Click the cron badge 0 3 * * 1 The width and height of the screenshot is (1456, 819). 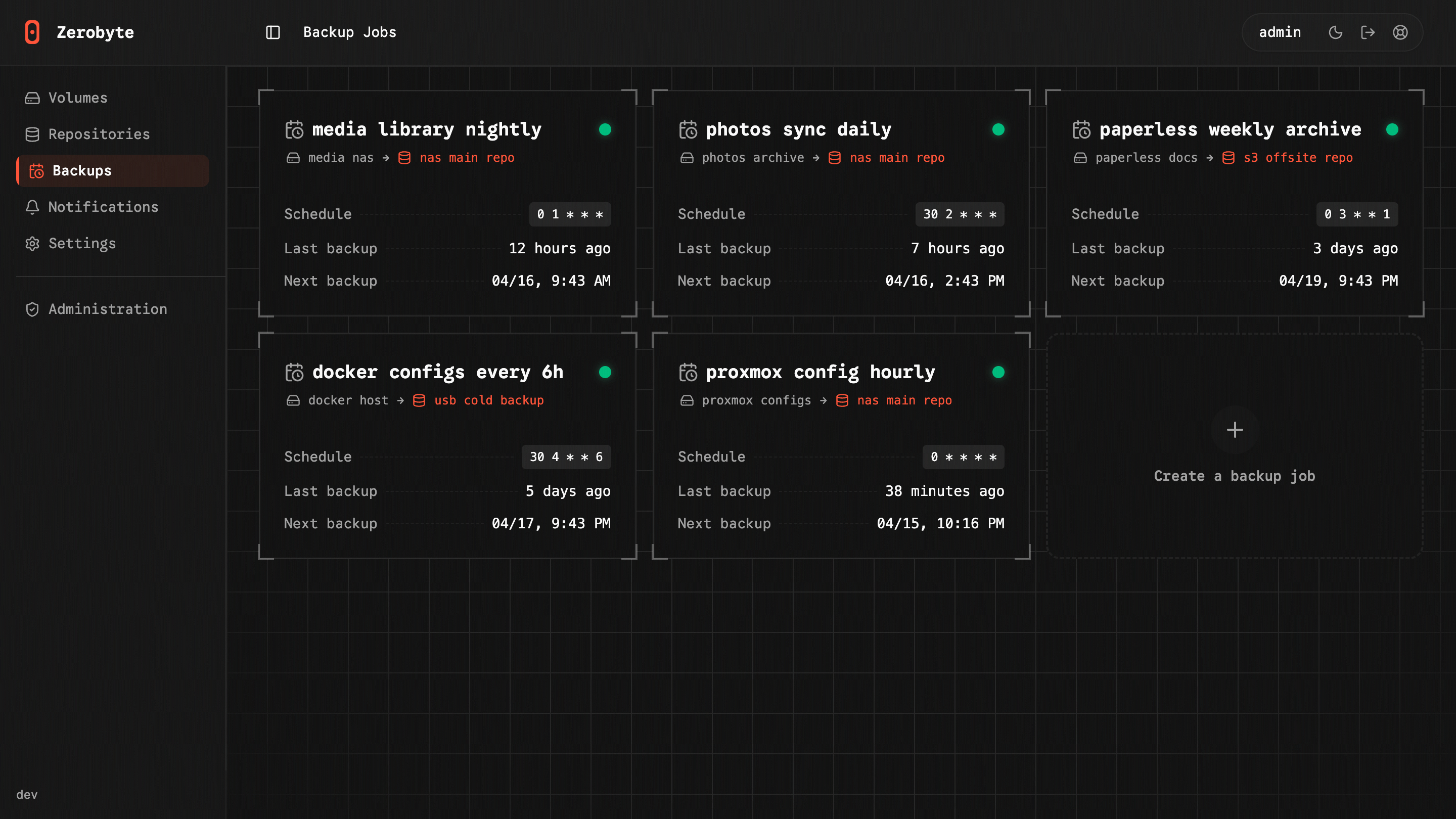click(x=1357, y=214)
